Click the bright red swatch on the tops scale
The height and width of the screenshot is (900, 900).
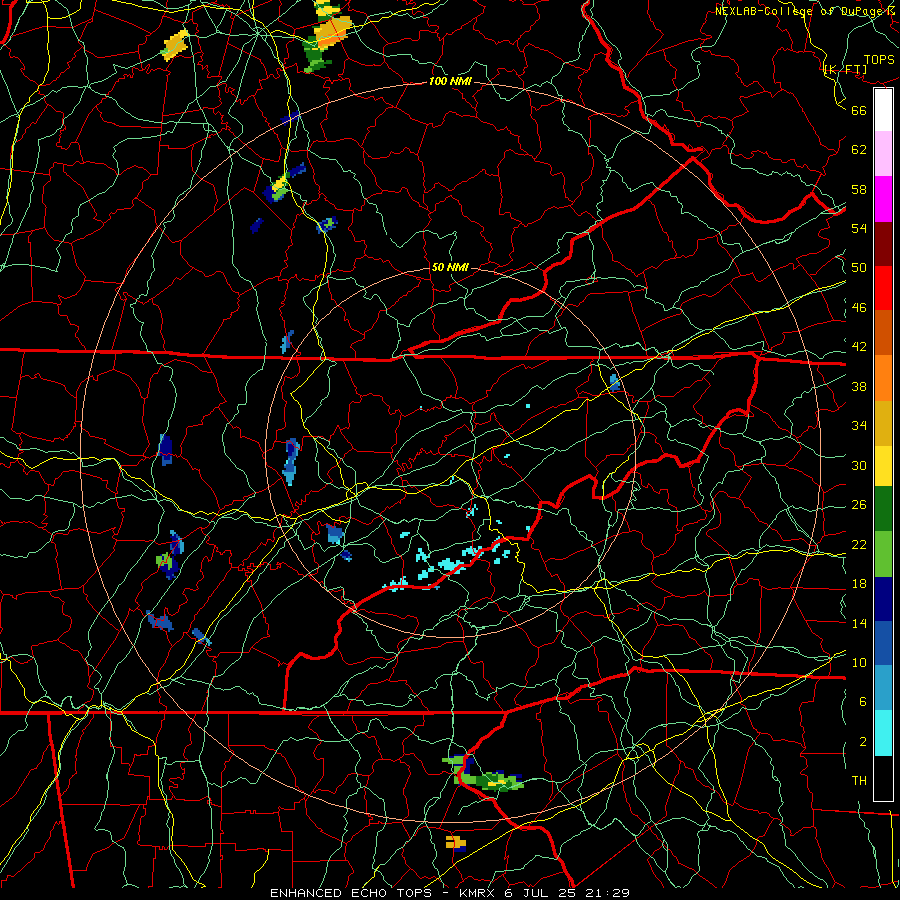pos(883,288)
